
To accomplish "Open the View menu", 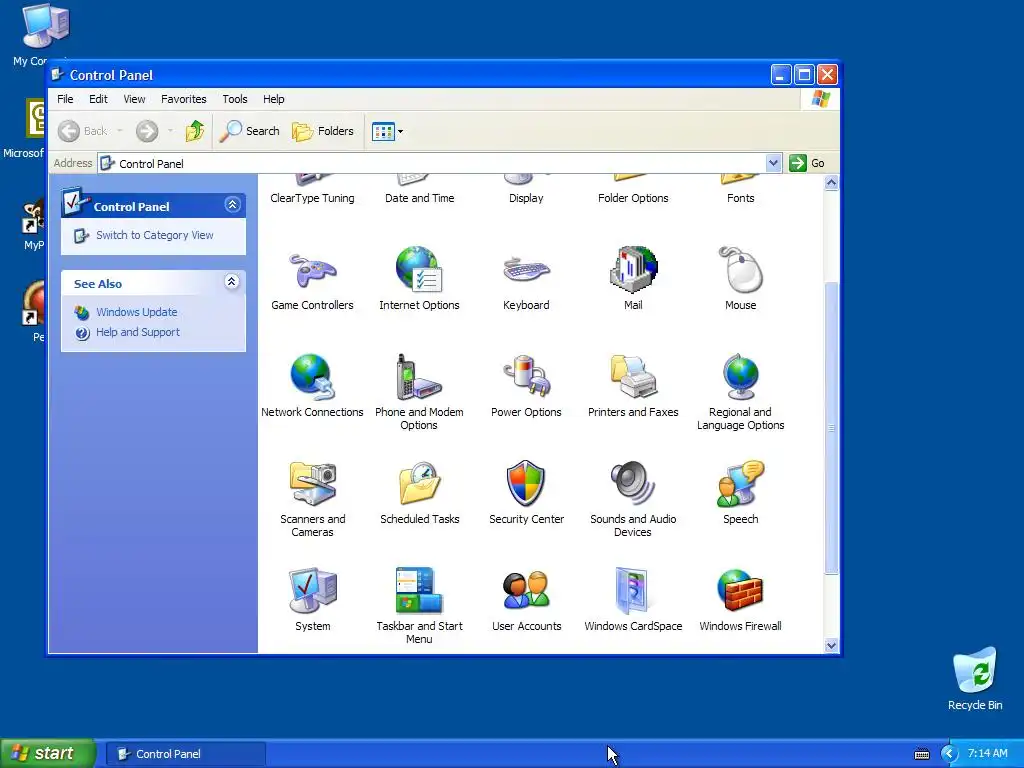I will coord(135,99).
